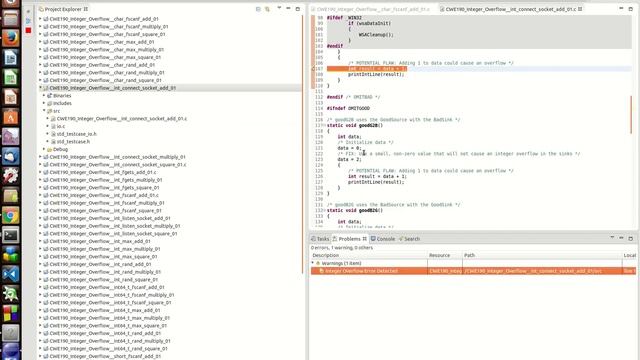
Task: Click the four-color squares launcher icon
Action: [x=11, y=313]
